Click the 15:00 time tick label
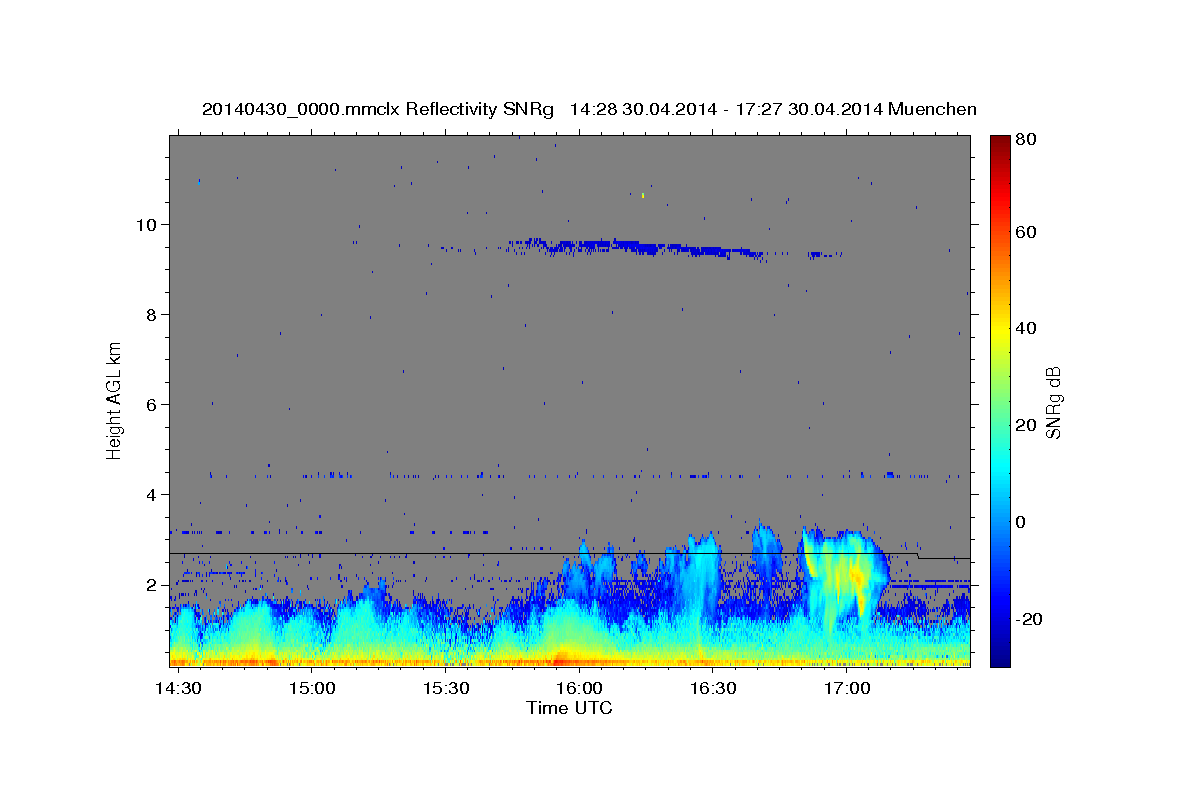Image resolution: width=1200 pixels, height=800 pixels. (x=313, y=689)
